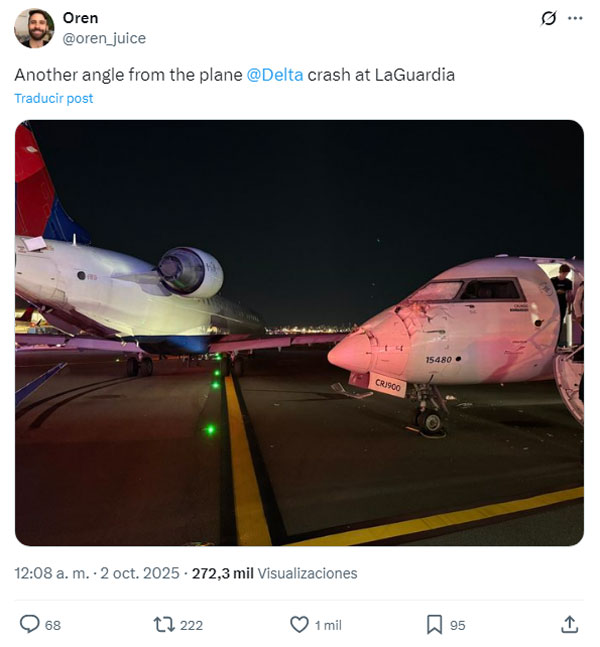Screen dimensions: 600x647
Task: Like the post with the heart icon
Action: [x=299, y=624]
